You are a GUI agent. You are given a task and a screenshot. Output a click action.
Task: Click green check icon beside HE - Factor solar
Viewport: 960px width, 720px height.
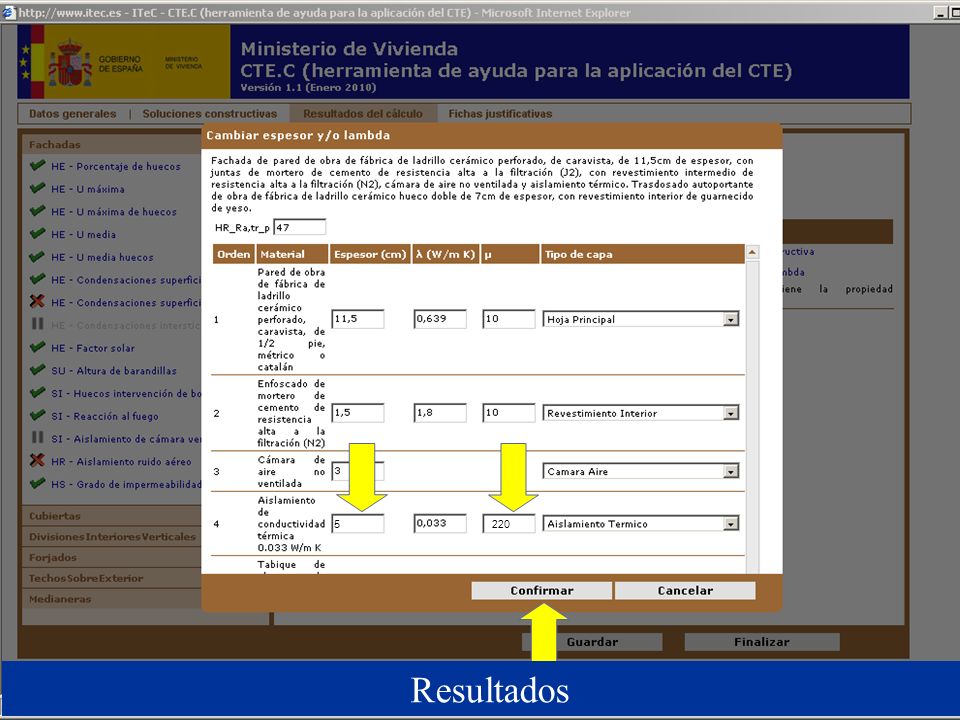(x=37, y=346)
